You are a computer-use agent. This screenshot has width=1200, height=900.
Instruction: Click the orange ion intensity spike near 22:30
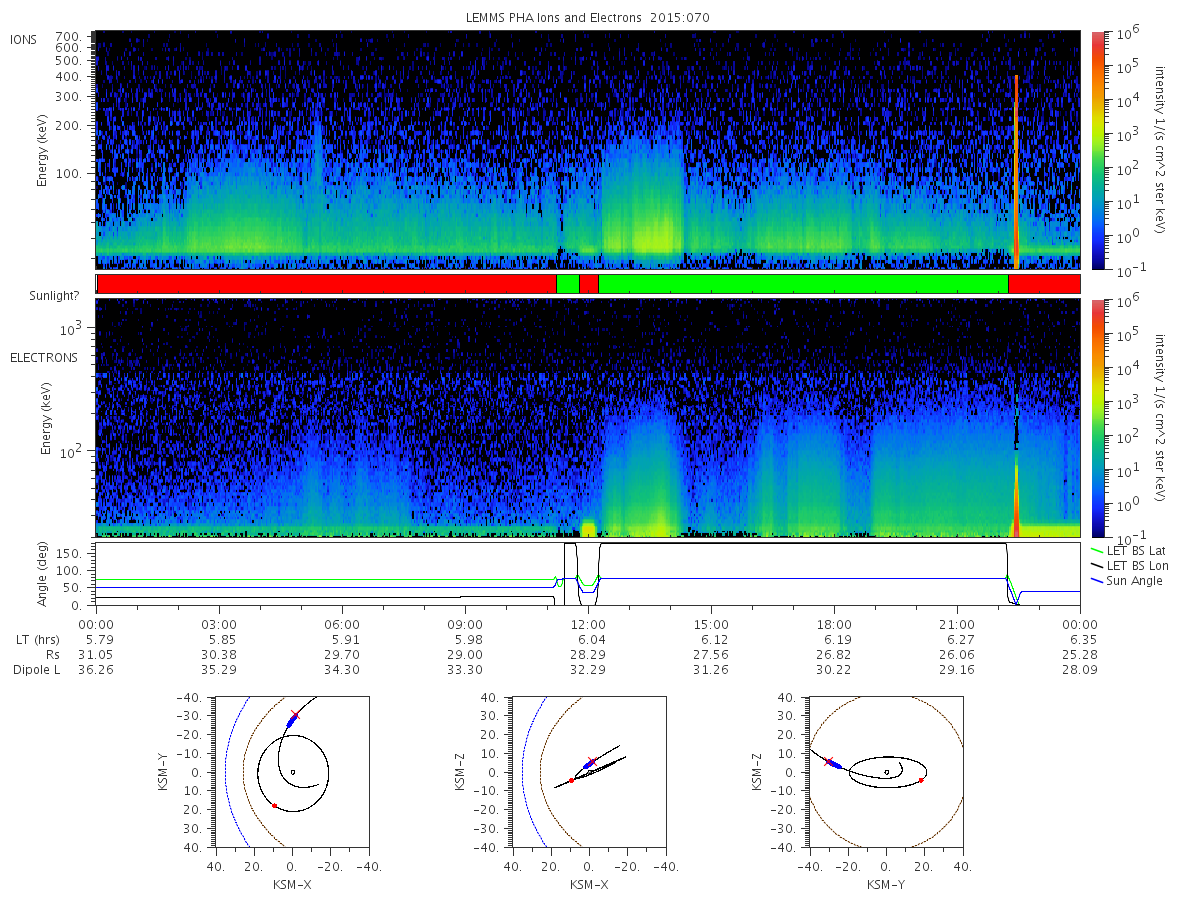1016,171
